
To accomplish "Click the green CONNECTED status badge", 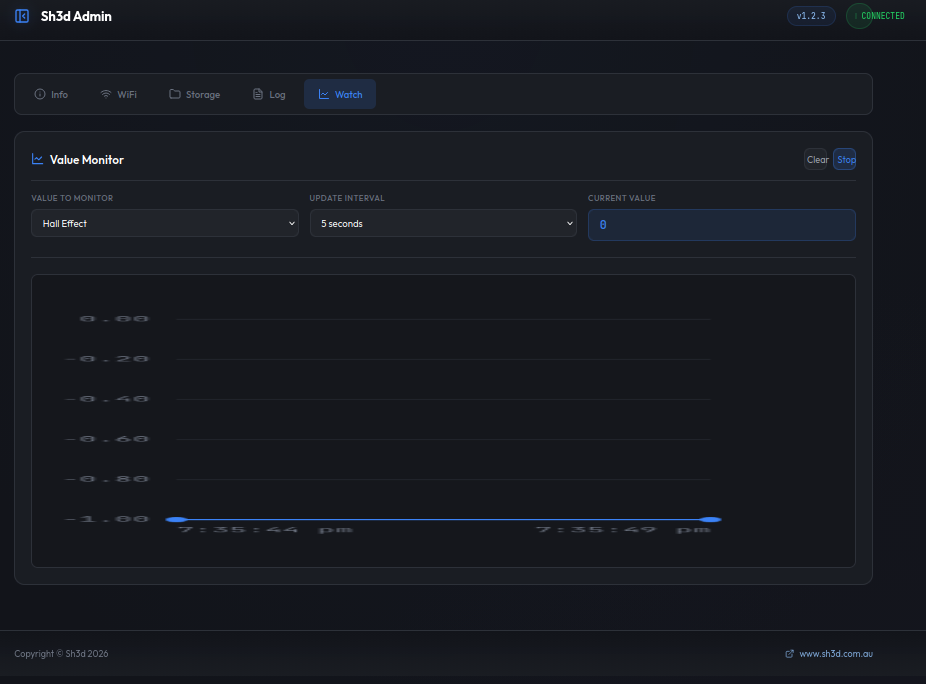I will coord(876,16).
